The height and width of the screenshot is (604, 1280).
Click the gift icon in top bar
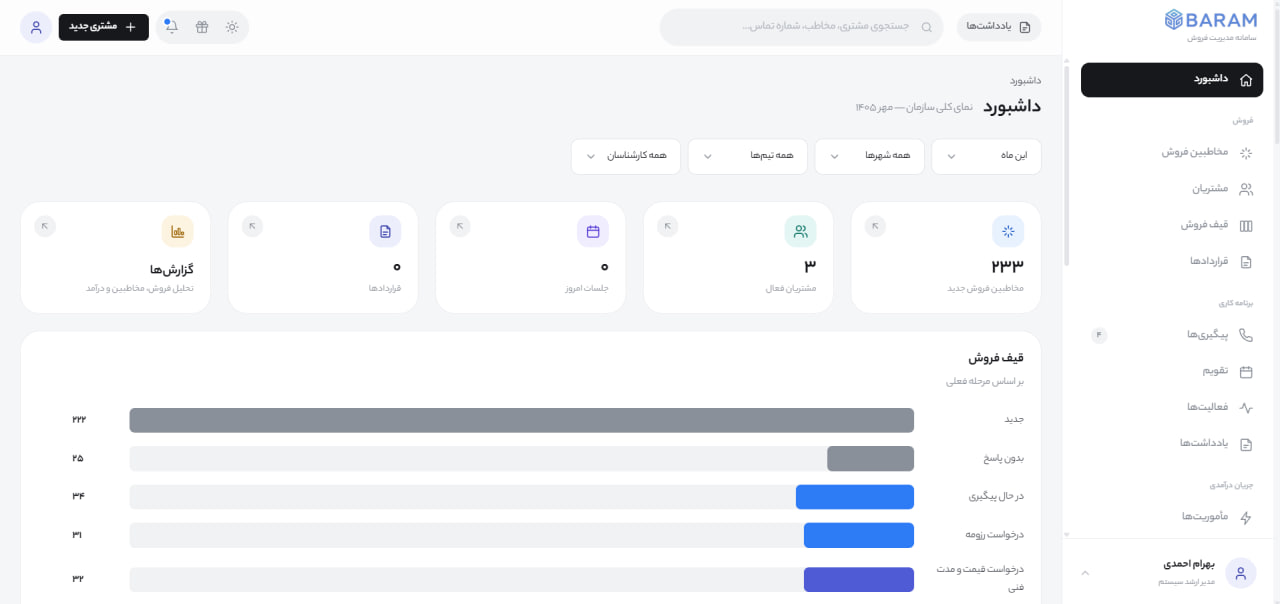click(202, 27)
